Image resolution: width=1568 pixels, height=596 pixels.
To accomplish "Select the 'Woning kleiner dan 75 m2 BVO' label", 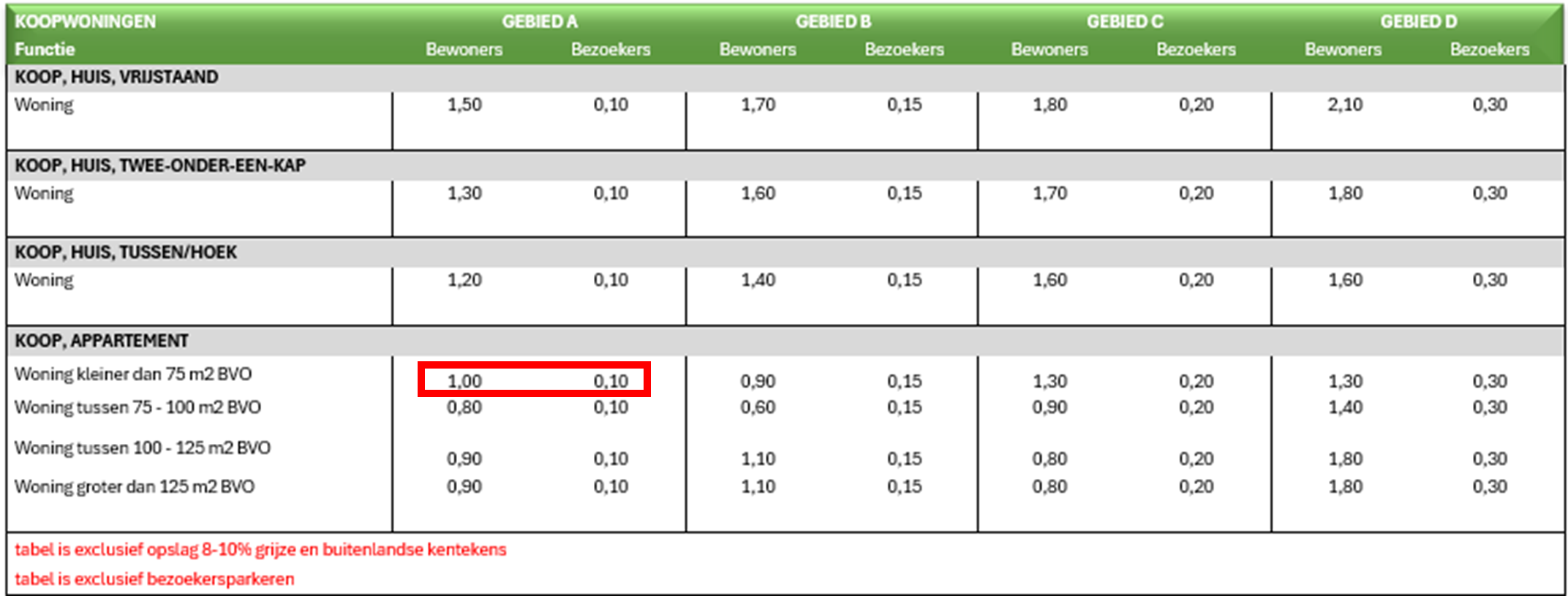I will [x=133, y=374].
